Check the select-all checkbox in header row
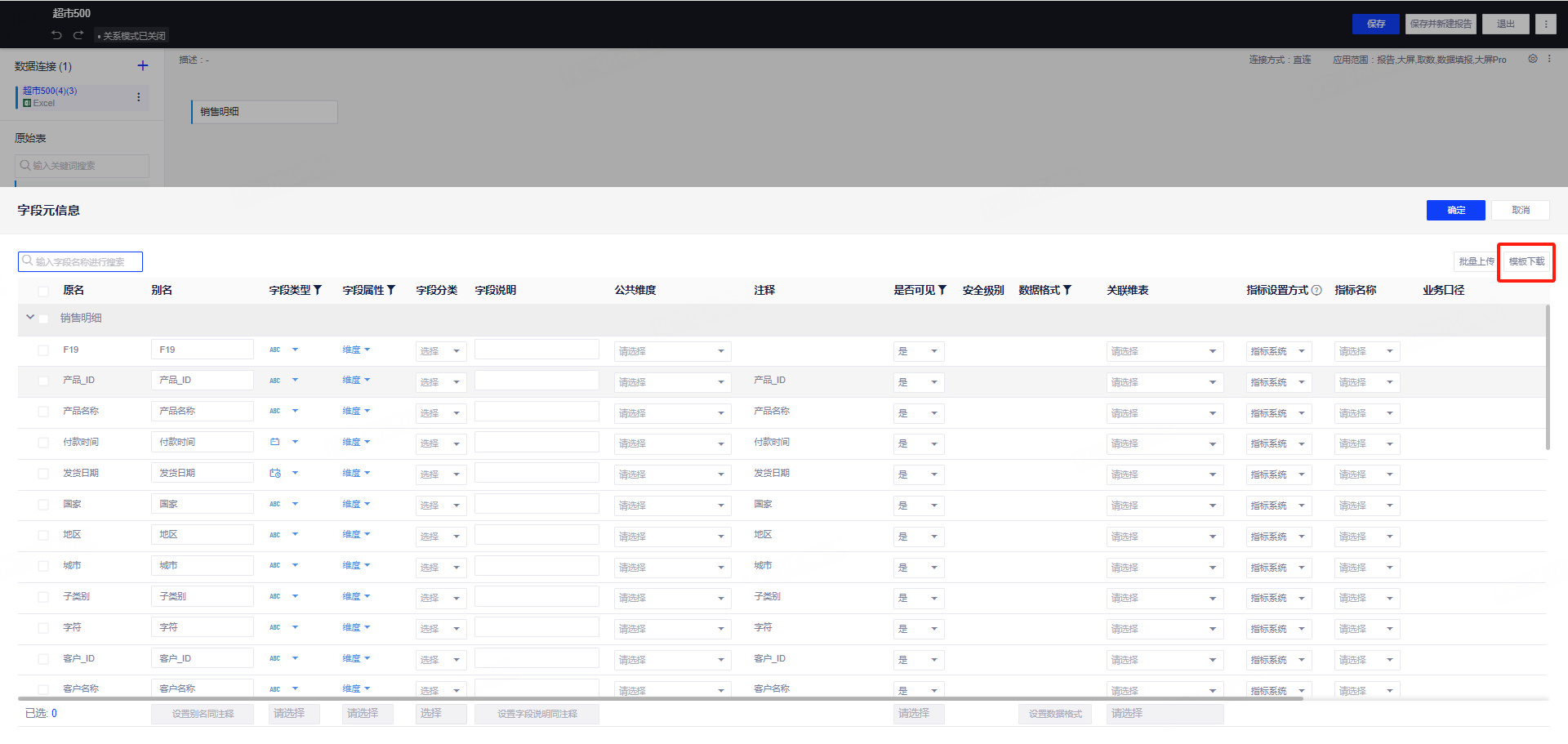This screenshot has width=1568, height=744. tap(43, 291)
